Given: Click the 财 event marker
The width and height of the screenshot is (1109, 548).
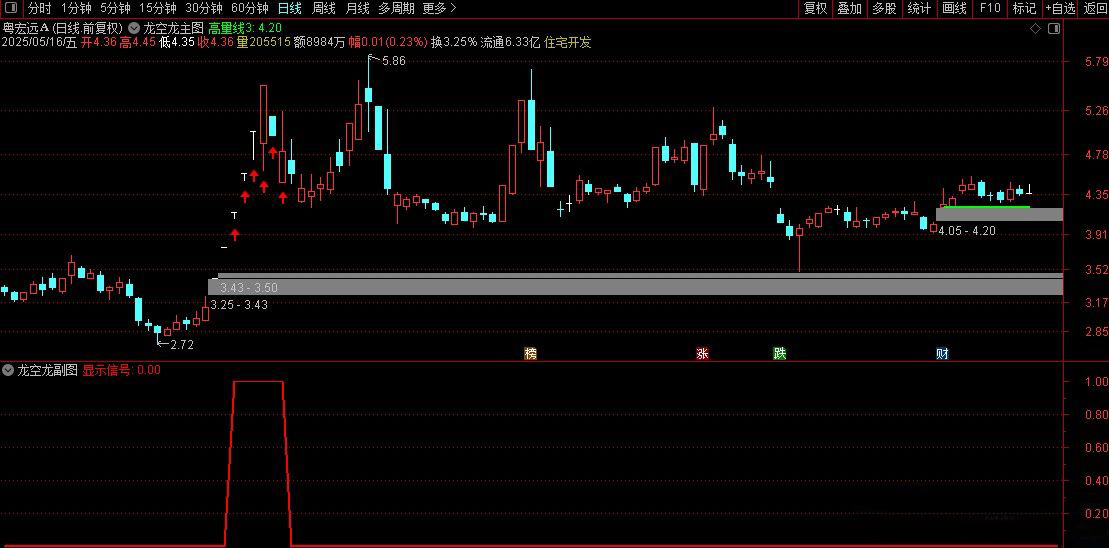Looking at the screenshot, I should [x=942, y=354].
